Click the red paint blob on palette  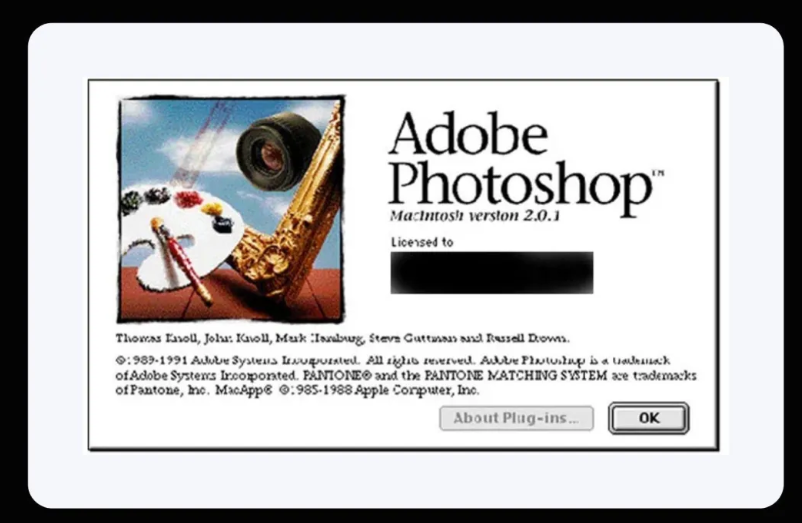coord(187,199)
